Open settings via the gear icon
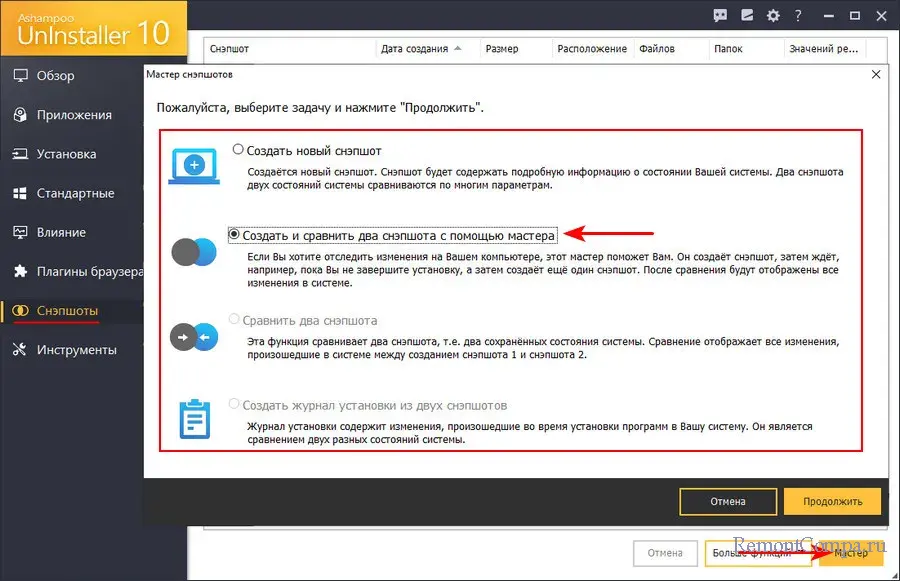900x581 pixels. click(771, 15)
